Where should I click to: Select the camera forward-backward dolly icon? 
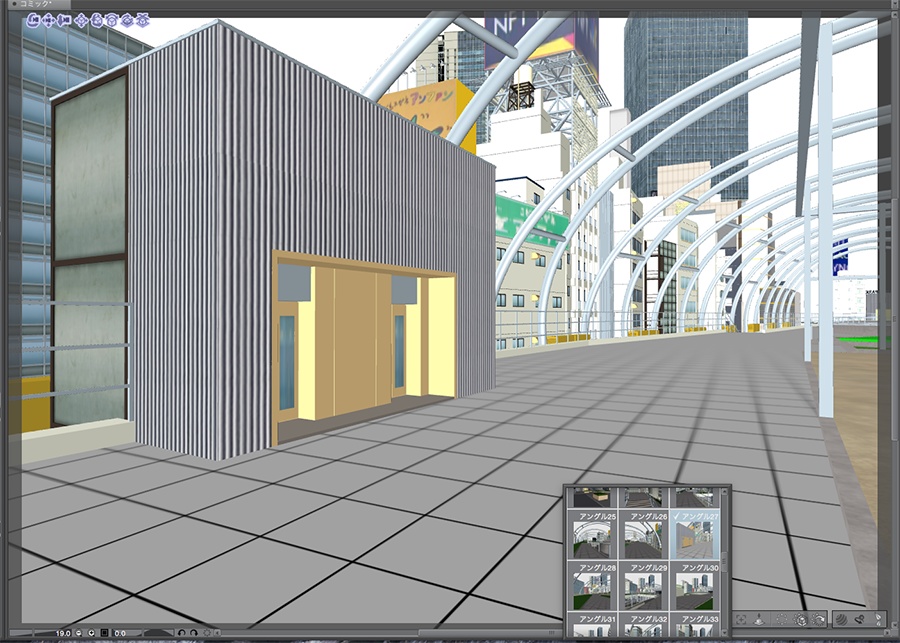point(64,20)
